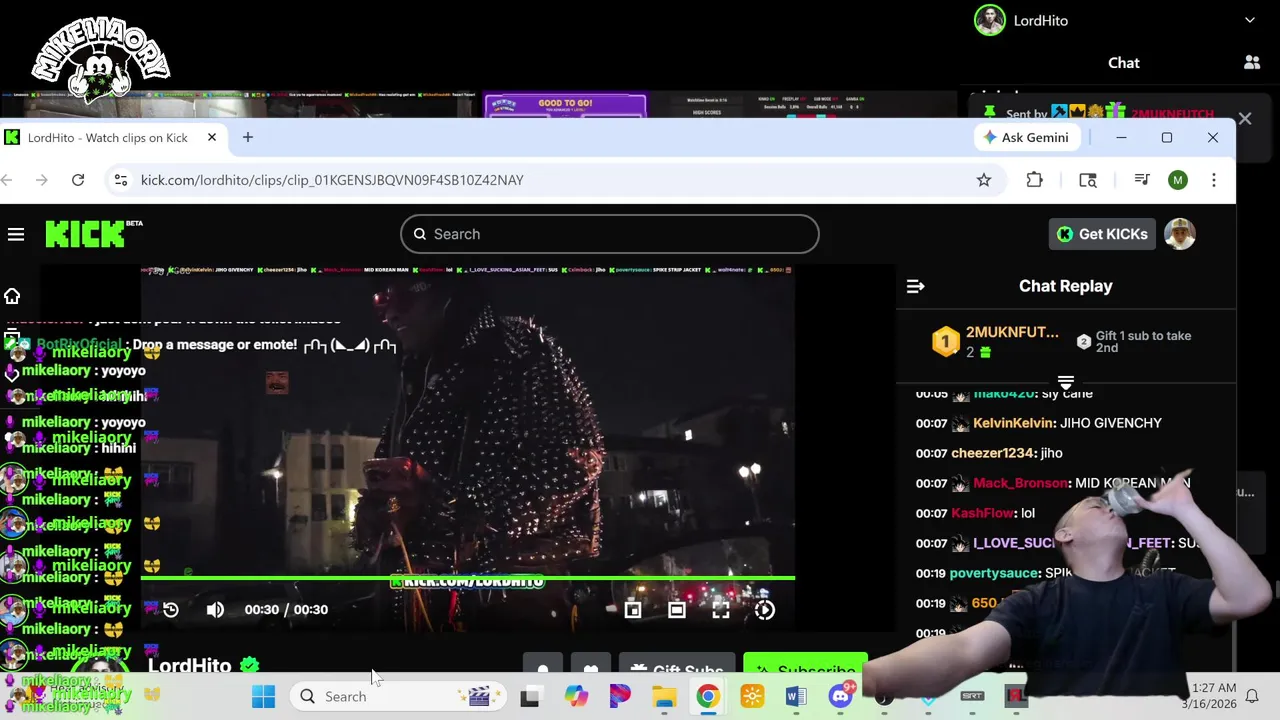Open Copilot from the taskbar
1280x720 pixels.
pos(576,696)
